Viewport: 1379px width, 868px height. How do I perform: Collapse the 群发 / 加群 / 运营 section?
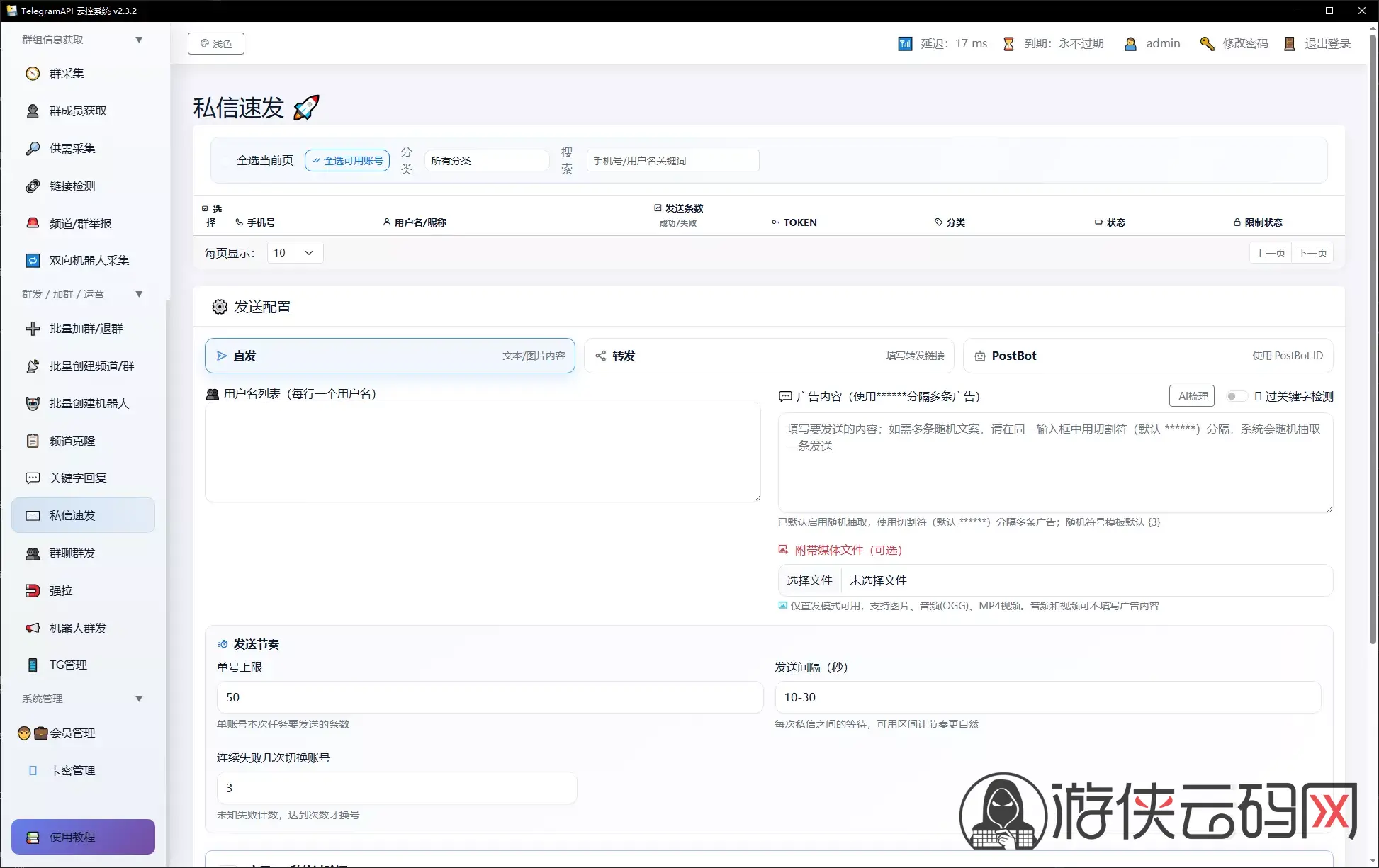pos(139,294)
